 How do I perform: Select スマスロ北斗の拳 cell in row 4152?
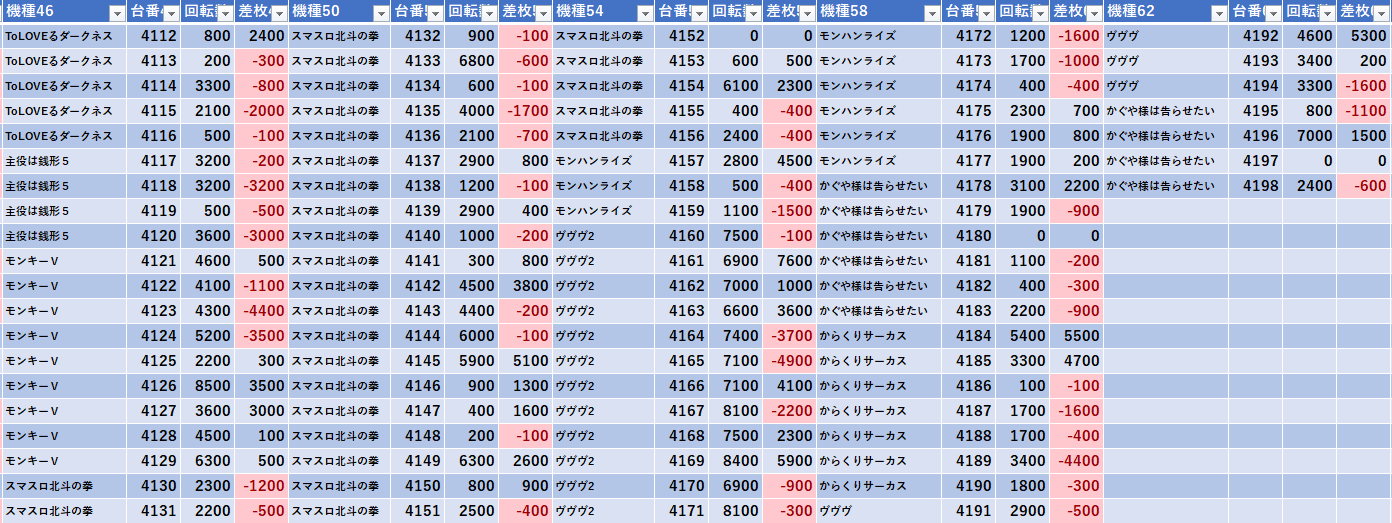pyautogui.click(x=604, y=36)
